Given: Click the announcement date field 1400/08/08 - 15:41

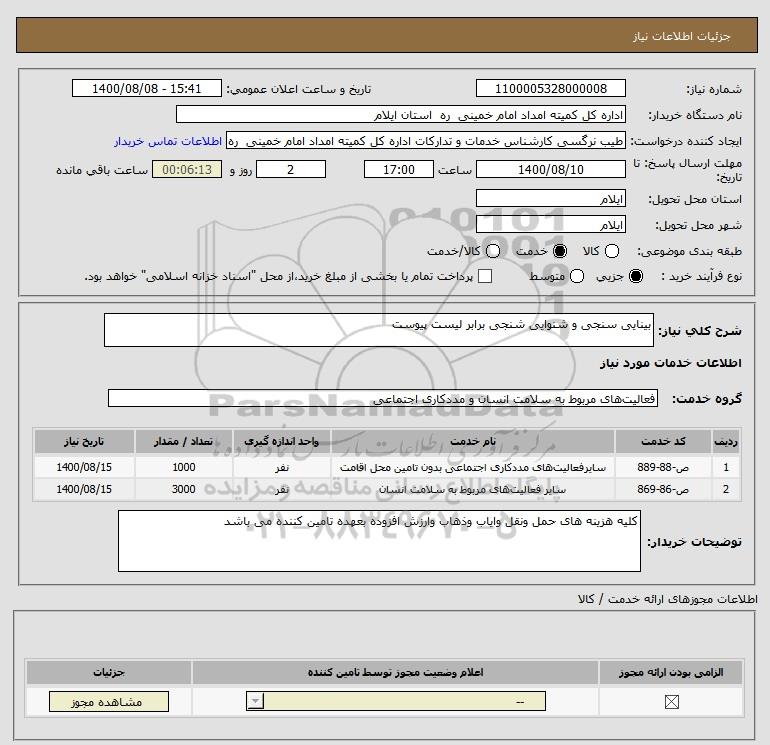Looking at the screenshot, I should tap(147, 88).
